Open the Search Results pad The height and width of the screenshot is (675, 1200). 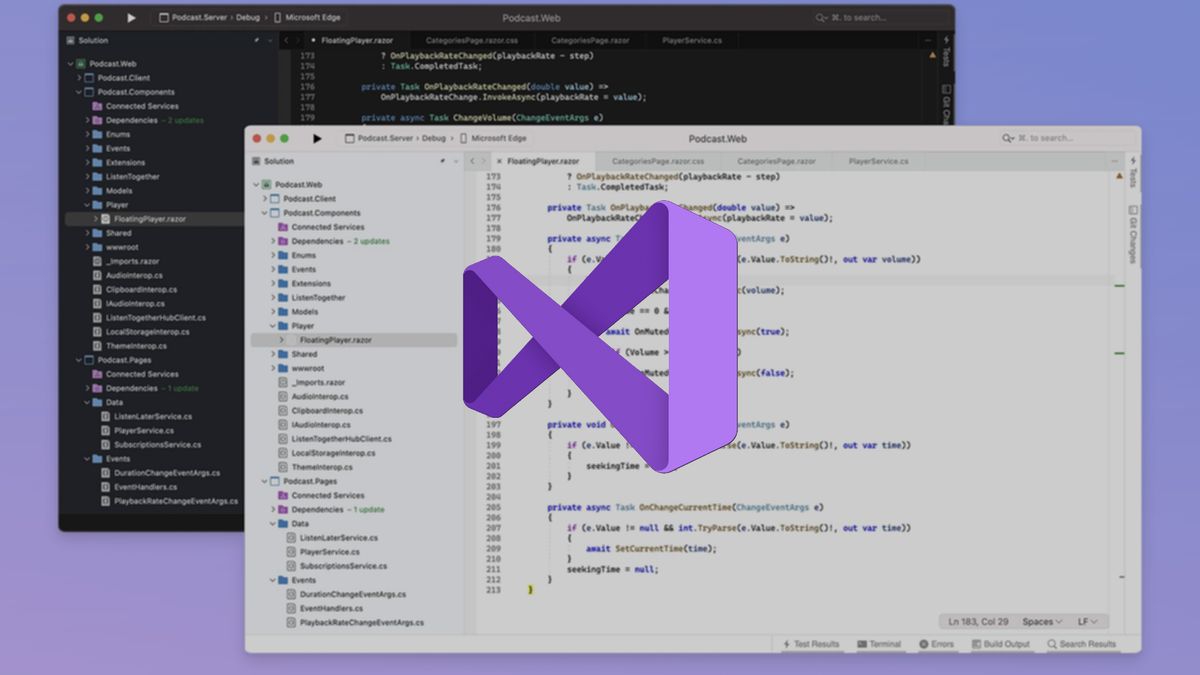[1081, 644]
